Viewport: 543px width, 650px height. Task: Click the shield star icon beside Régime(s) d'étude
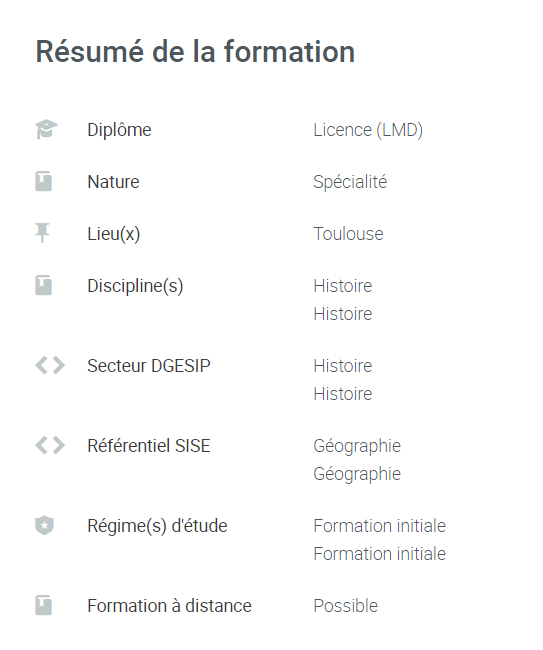click(x=44, y=525)
